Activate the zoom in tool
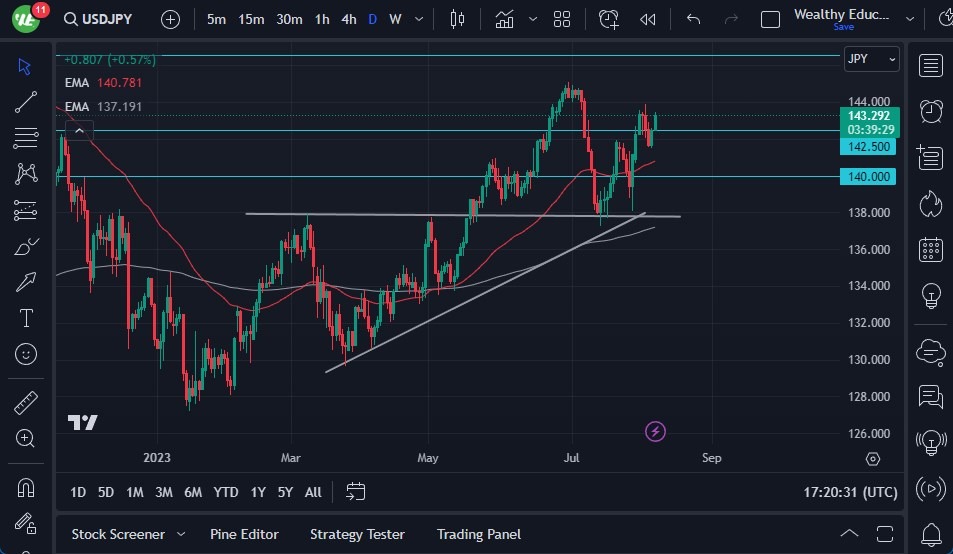Viewport: 953px width, 554px height. coord(26,438)
